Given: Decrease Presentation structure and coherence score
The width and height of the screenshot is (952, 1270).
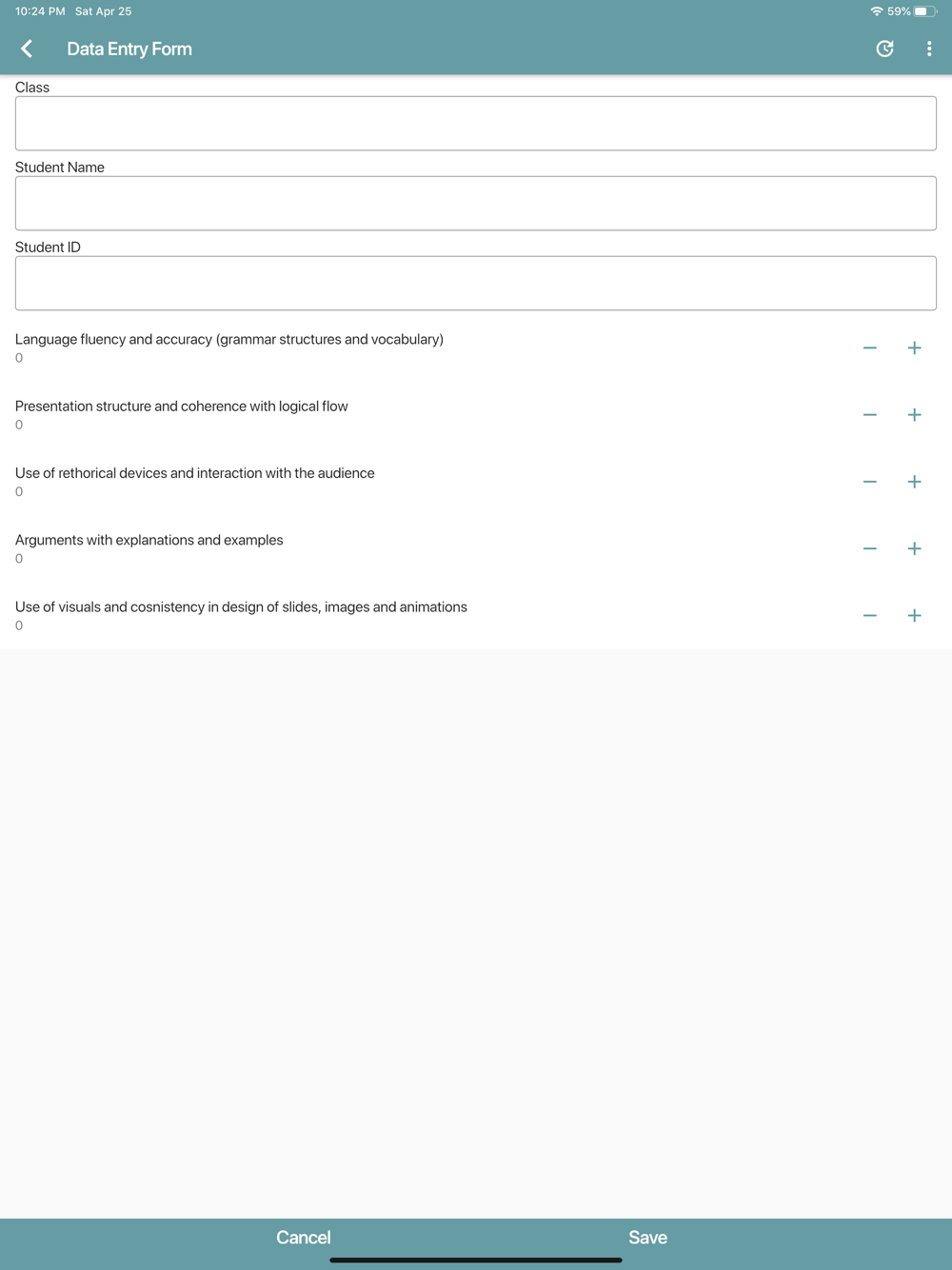Looking at the screenshot, I should tap(869, 415).
